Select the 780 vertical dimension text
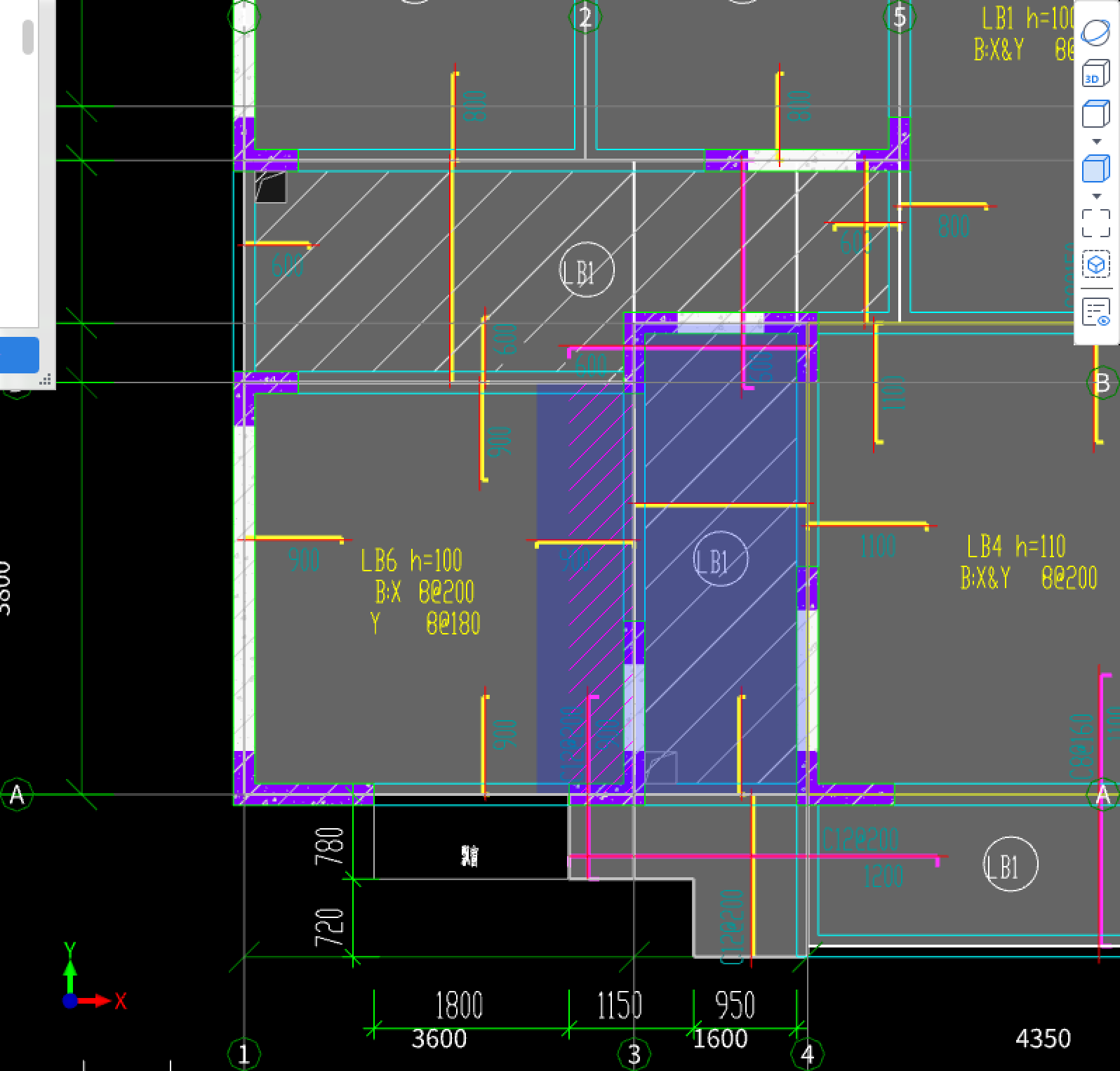The width and height of the screenshot is (1120, 1071). click(x=330, y=846)
